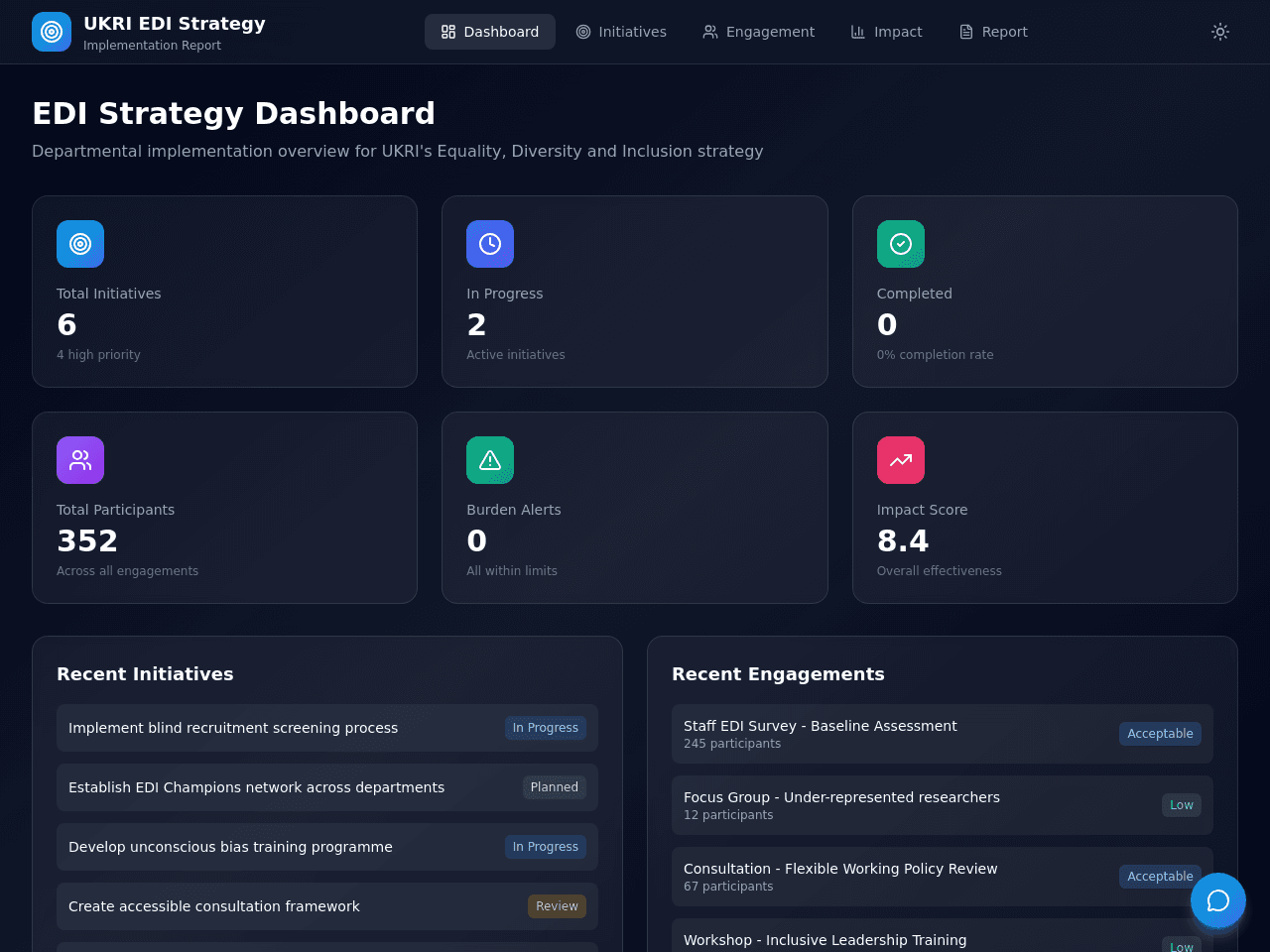Click the Planned status badge
Image resolution: width=1270 pixels, height=952 pixels.
tap(555, 787)
